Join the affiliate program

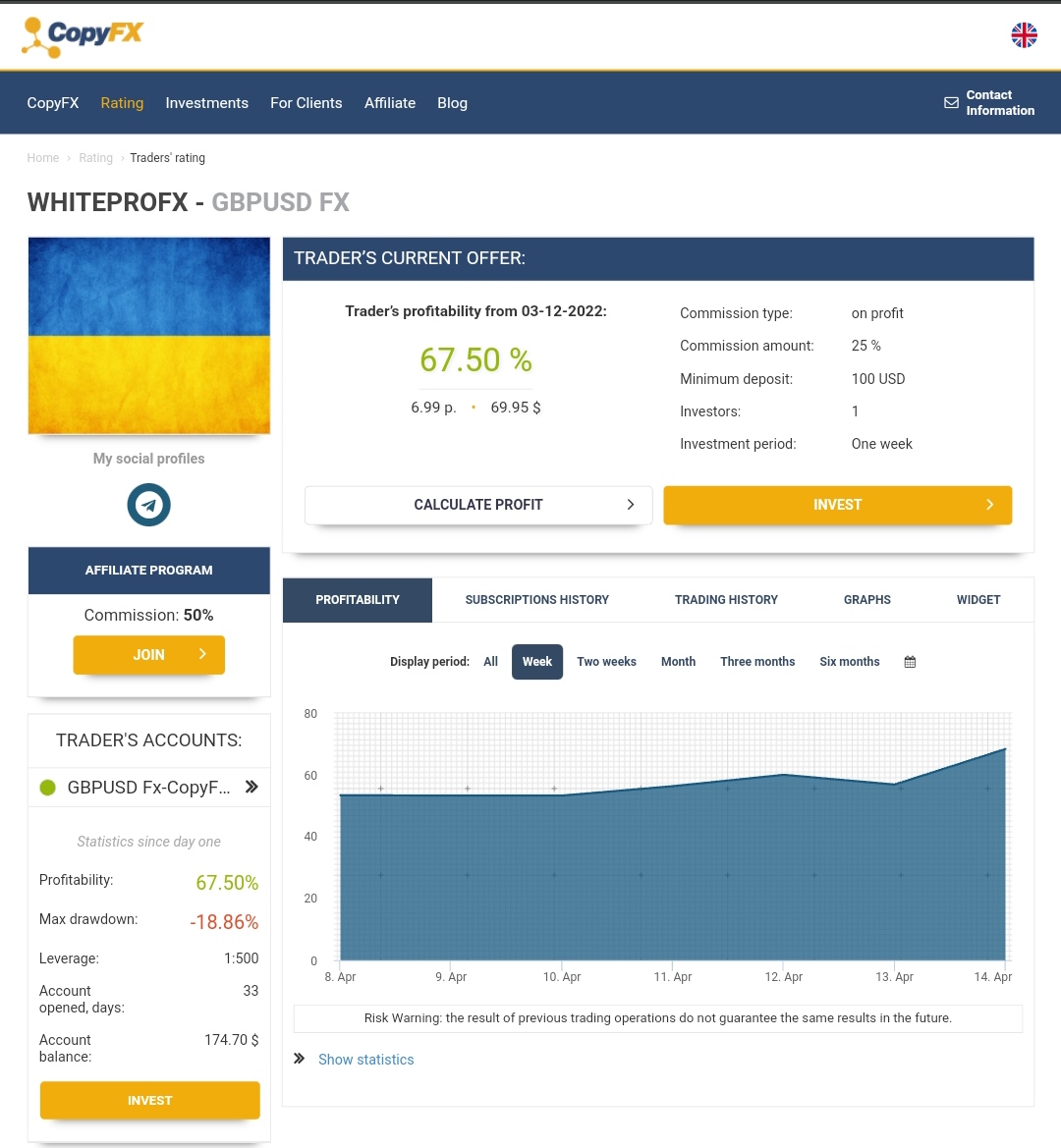[148, 655]
